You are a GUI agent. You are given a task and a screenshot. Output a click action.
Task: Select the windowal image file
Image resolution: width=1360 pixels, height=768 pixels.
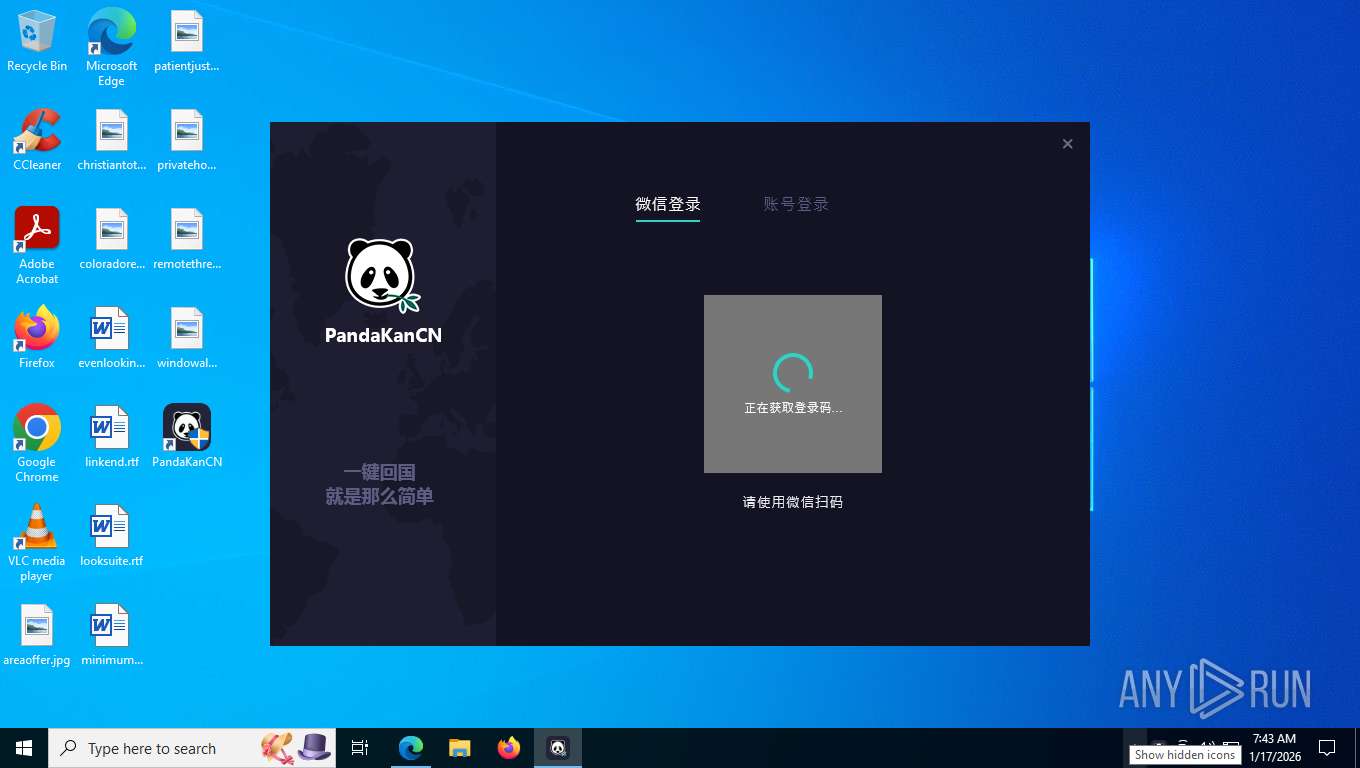click(x=187, y=338)
